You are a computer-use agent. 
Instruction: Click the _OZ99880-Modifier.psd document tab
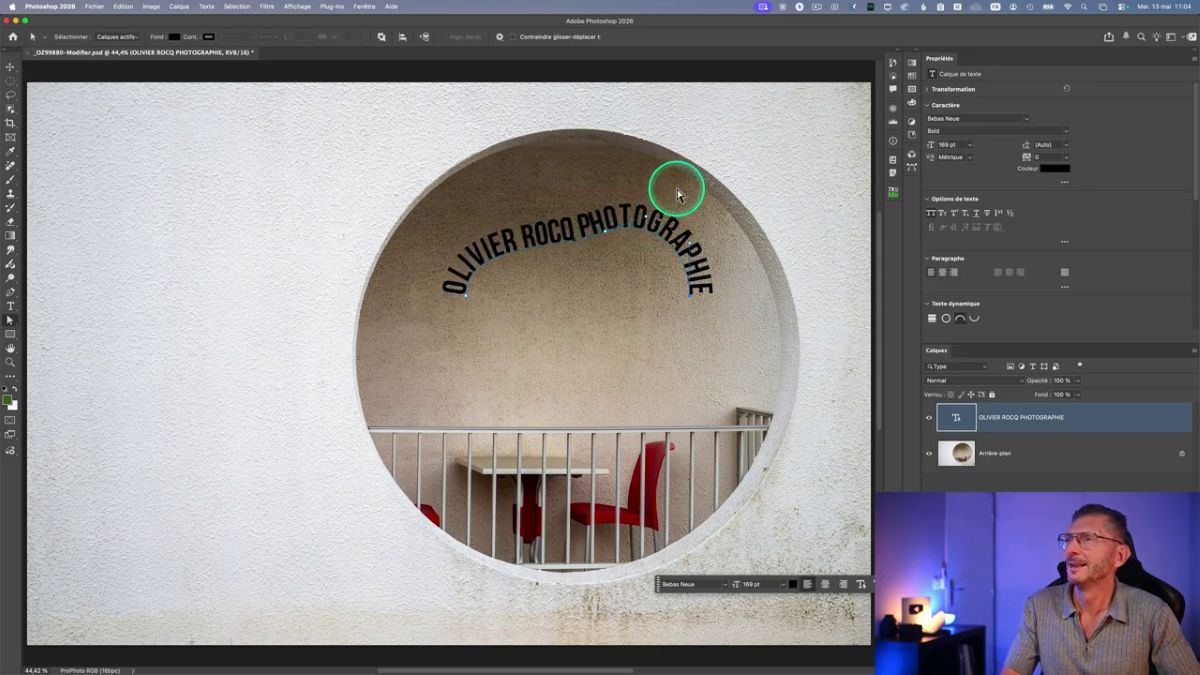click(x=143, y=52)
